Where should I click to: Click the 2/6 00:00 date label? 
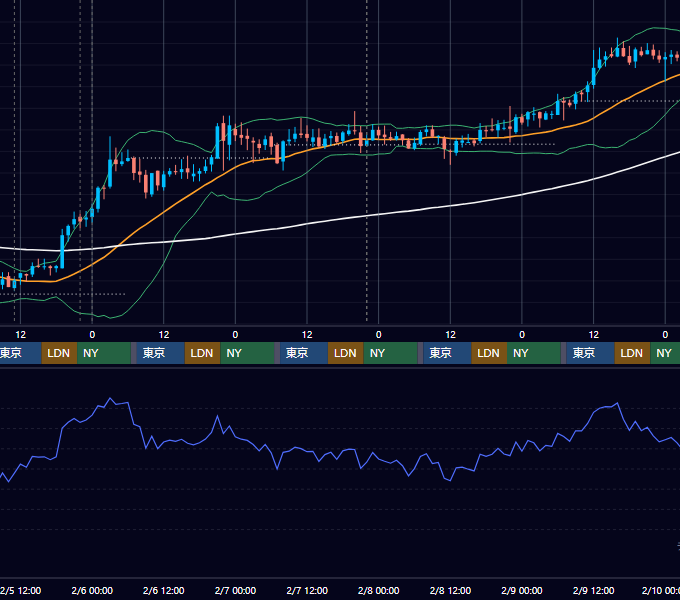coord(92,590)
